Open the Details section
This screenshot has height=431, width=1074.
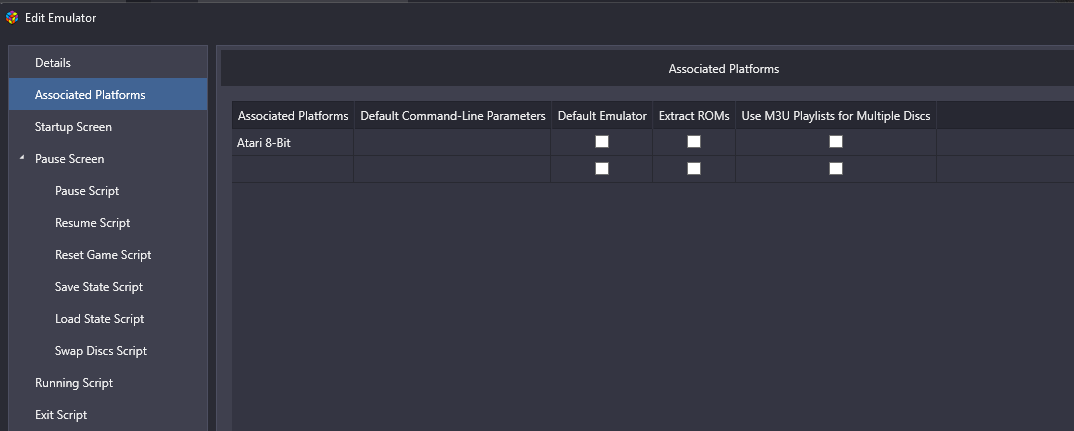tap(108, 62)
